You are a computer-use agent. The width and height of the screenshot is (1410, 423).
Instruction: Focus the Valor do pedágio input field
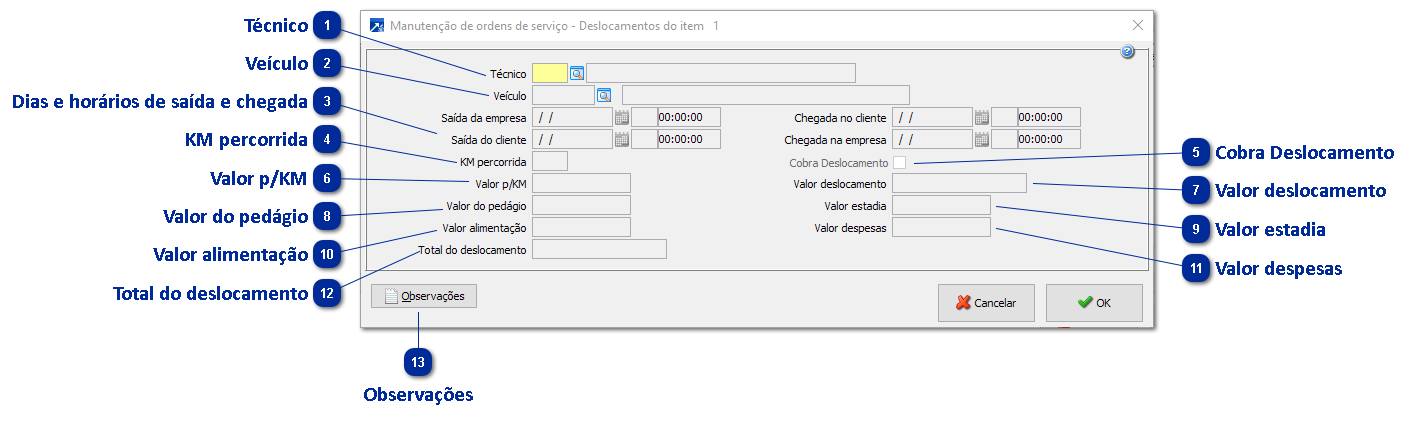581,205
